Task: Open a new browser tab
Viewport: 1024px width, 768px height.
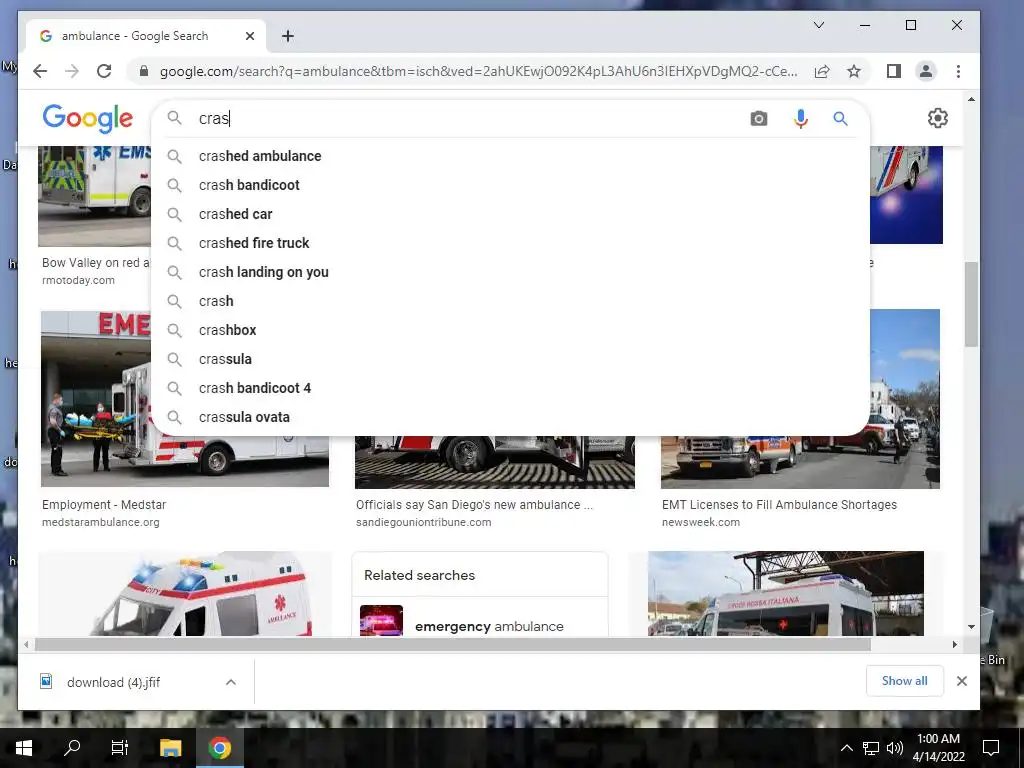Action: point(288,36)
